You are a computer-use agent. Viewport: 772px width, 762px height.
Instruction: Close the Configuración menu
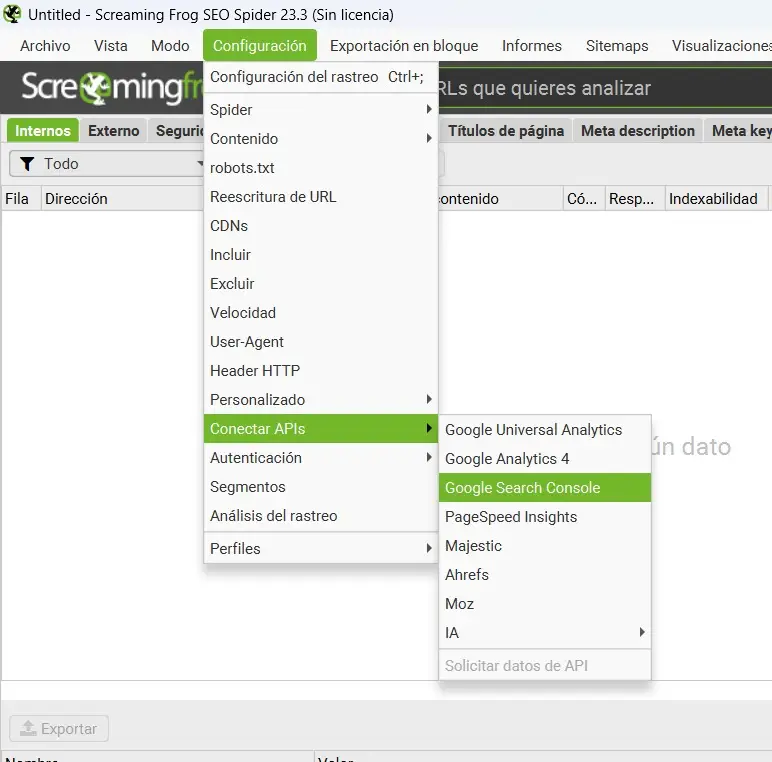(259, 46)
